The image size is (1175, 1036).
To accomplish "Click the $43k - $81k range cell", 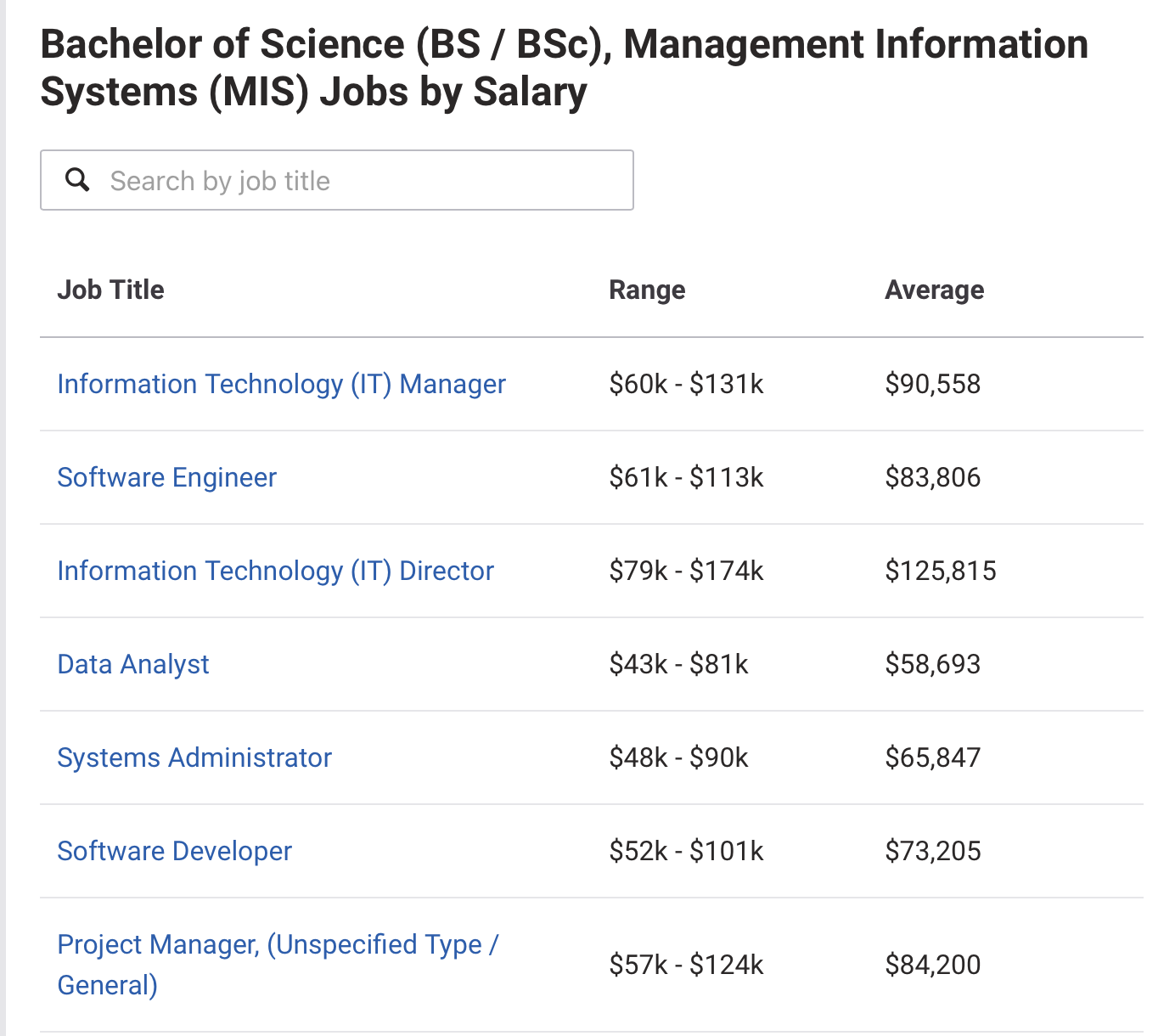I will pos(678,664).
